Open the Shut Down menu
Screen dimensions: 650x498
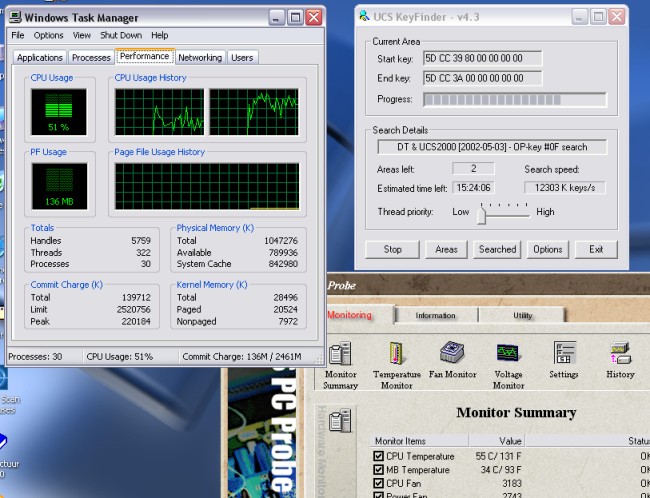121,35
